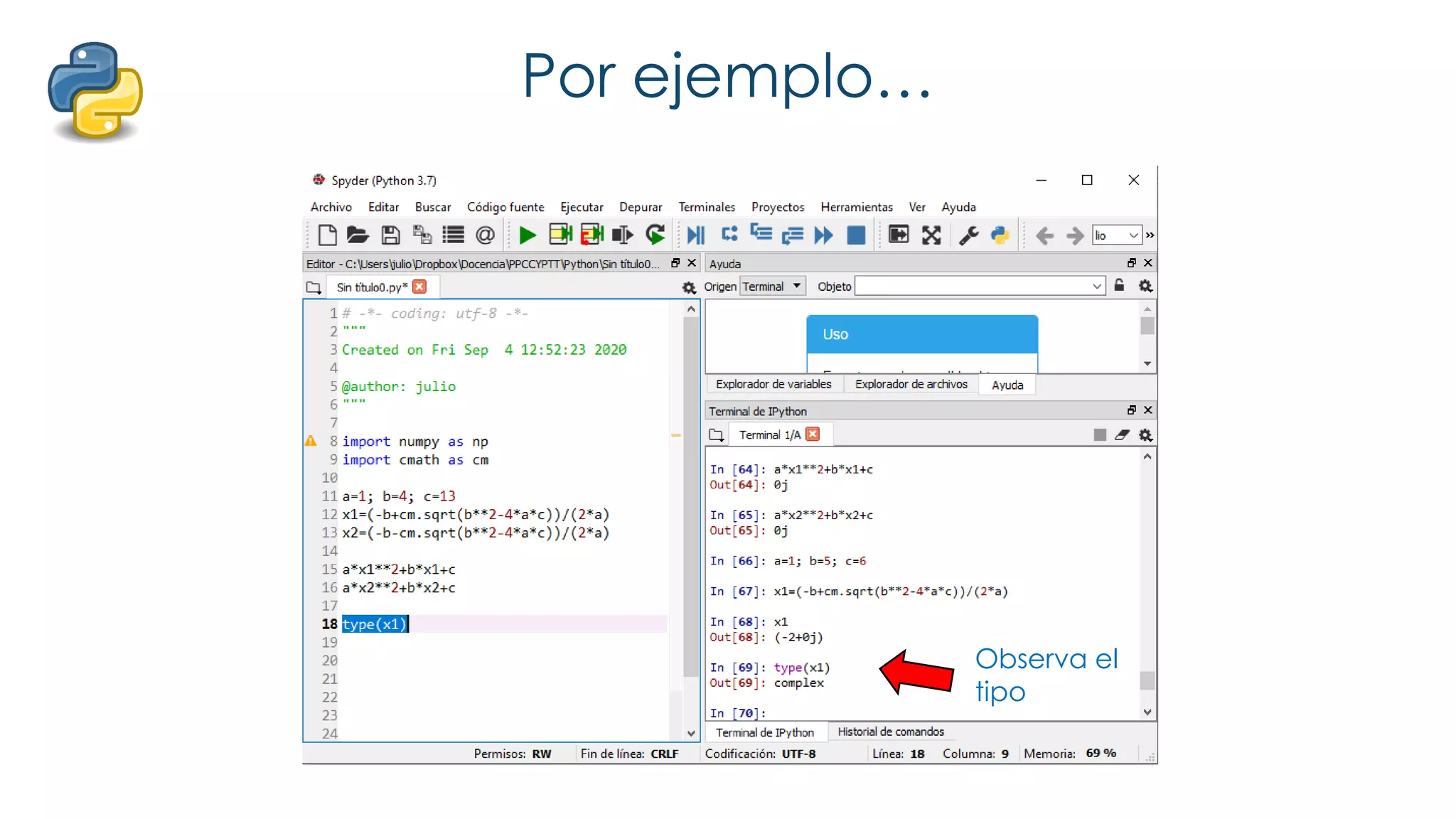The image size is (1456, 819).
Task: Click the editor vertical scrollbar thumb
Action: click(690, 498)
